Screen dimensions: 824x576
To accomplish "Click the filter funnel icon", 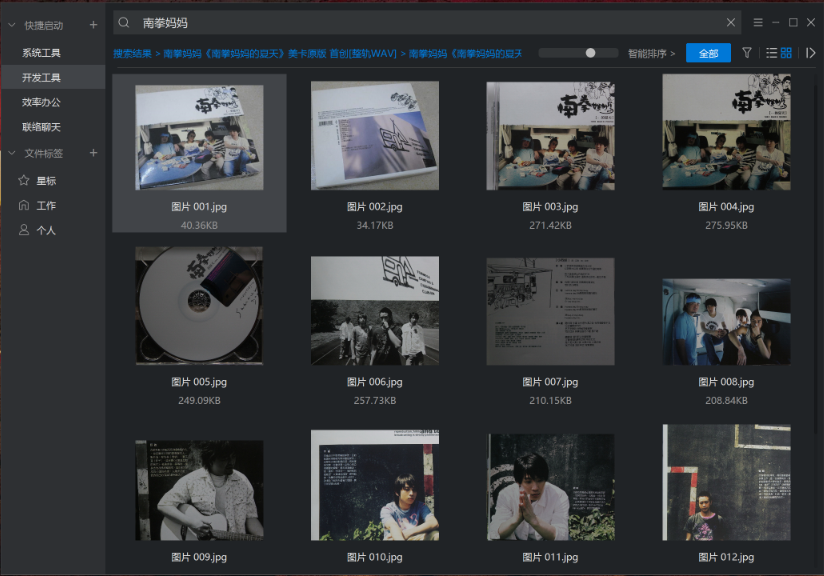I will coord(747,53).
